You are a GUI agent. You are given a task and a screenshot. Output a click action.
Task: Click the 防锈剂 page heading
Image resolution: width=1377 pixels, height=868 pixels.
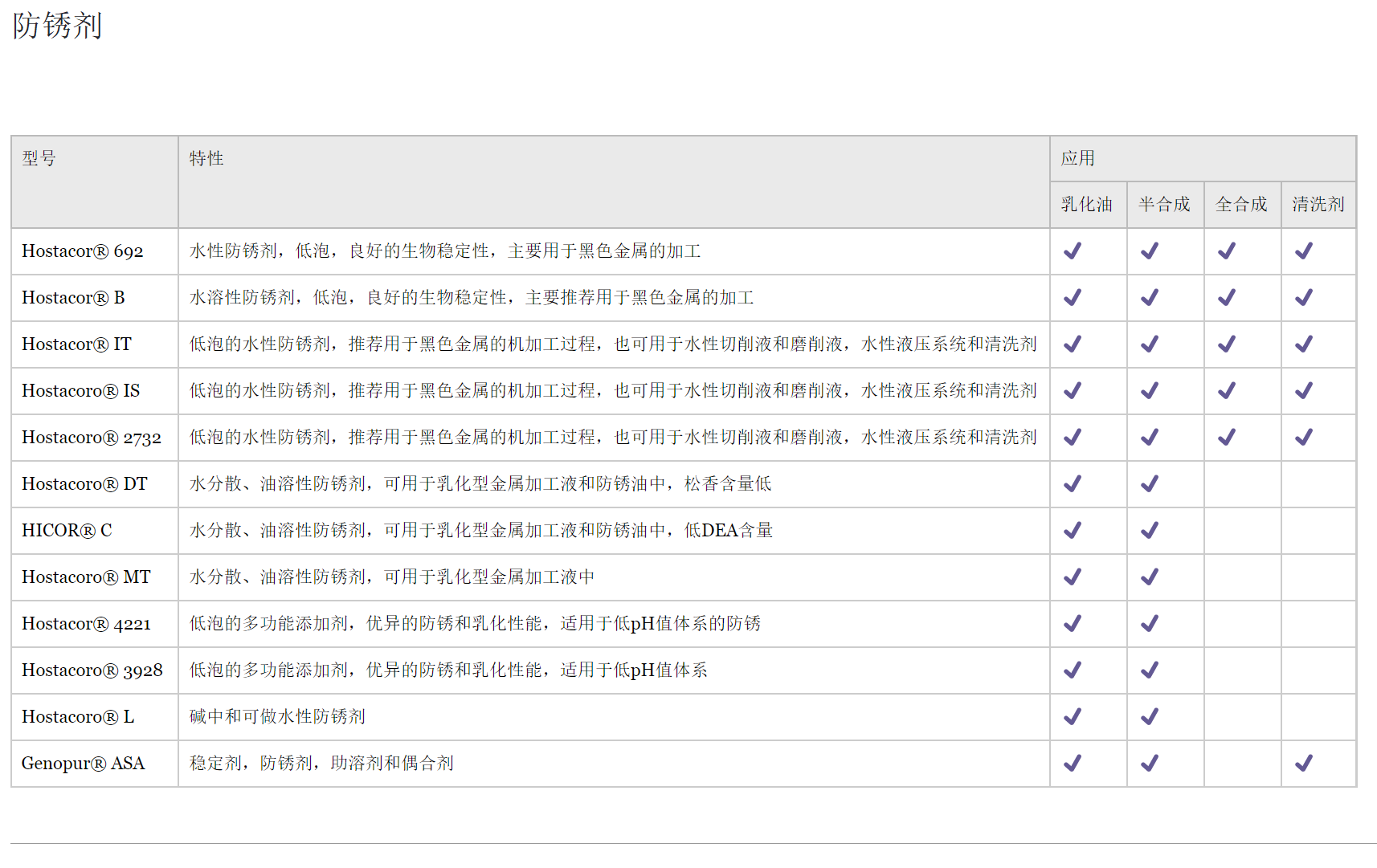(x=57, y=26)
